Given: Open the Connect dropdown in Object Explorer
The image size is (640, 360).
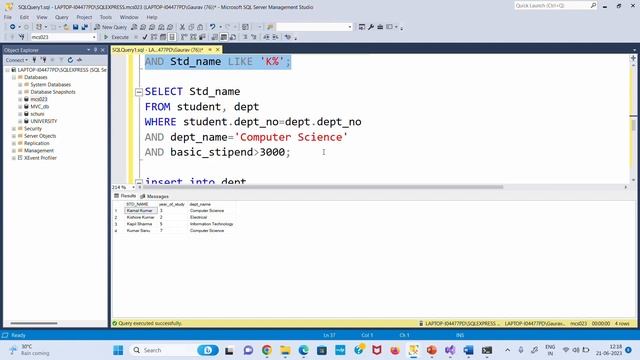Looking at the screenshot, I should pyautogui.click(x=16, y=60).
